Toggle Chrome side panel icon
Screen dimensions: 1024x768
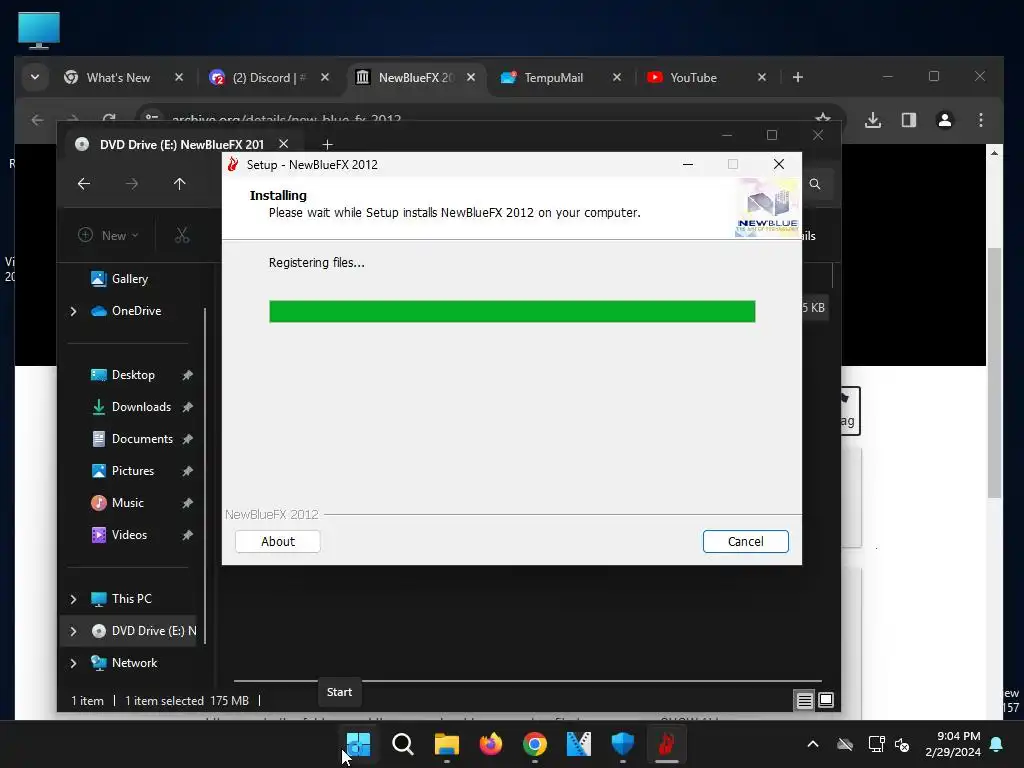909,120
